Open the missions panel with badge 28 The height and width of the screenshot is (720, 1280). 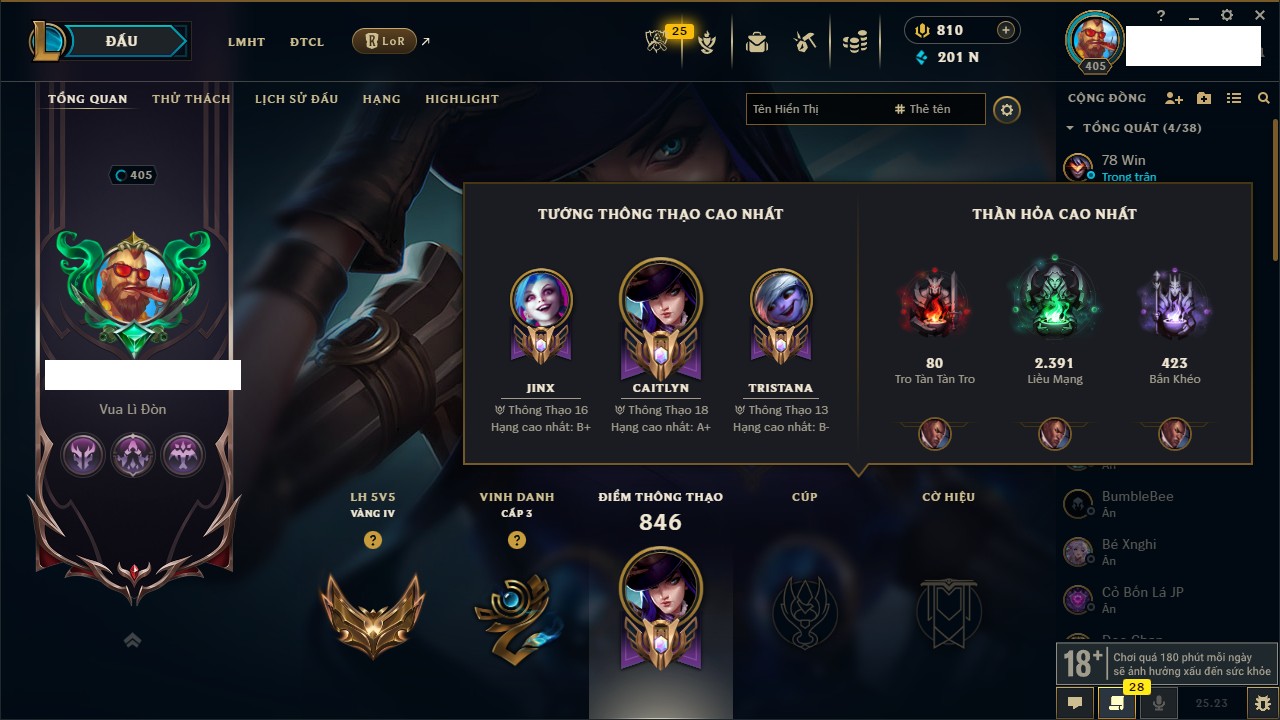1117,703
